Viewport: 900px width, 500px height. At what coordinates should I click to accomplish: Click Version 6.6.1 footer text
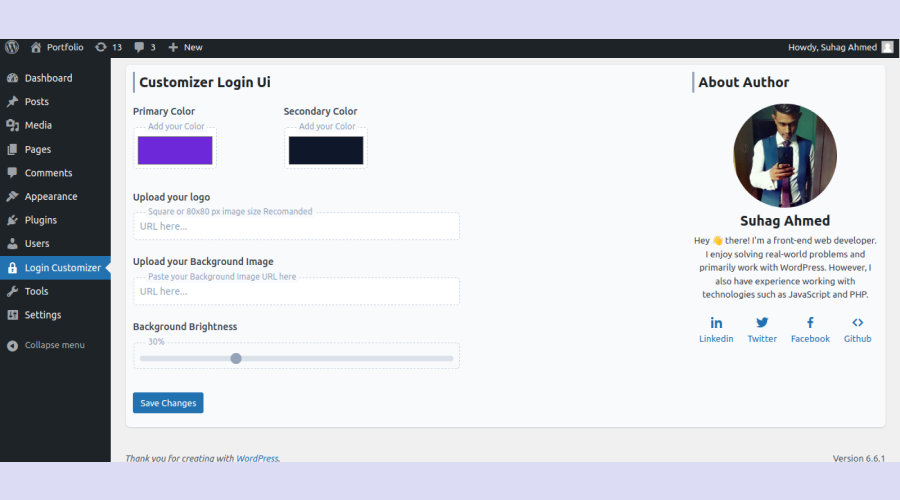tap(859, 458)
